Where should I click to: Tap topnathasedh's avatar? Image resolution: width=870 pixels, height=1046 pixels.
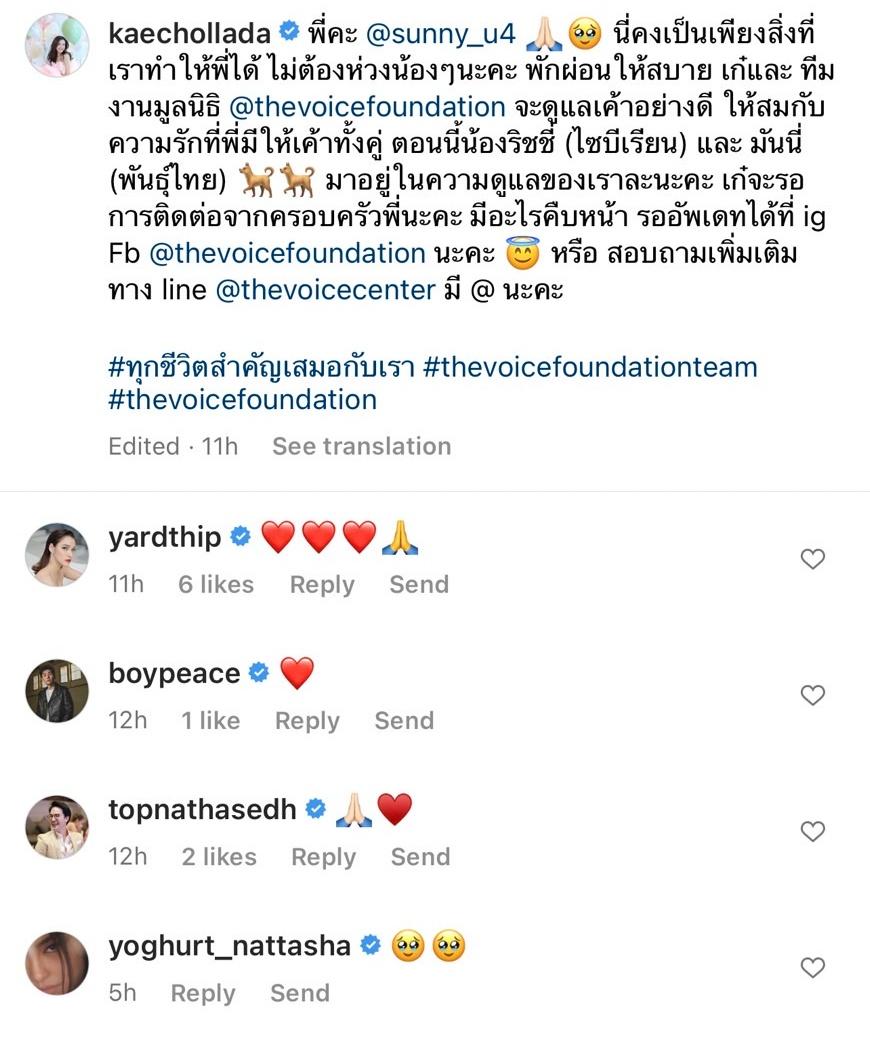pos(57,827)
